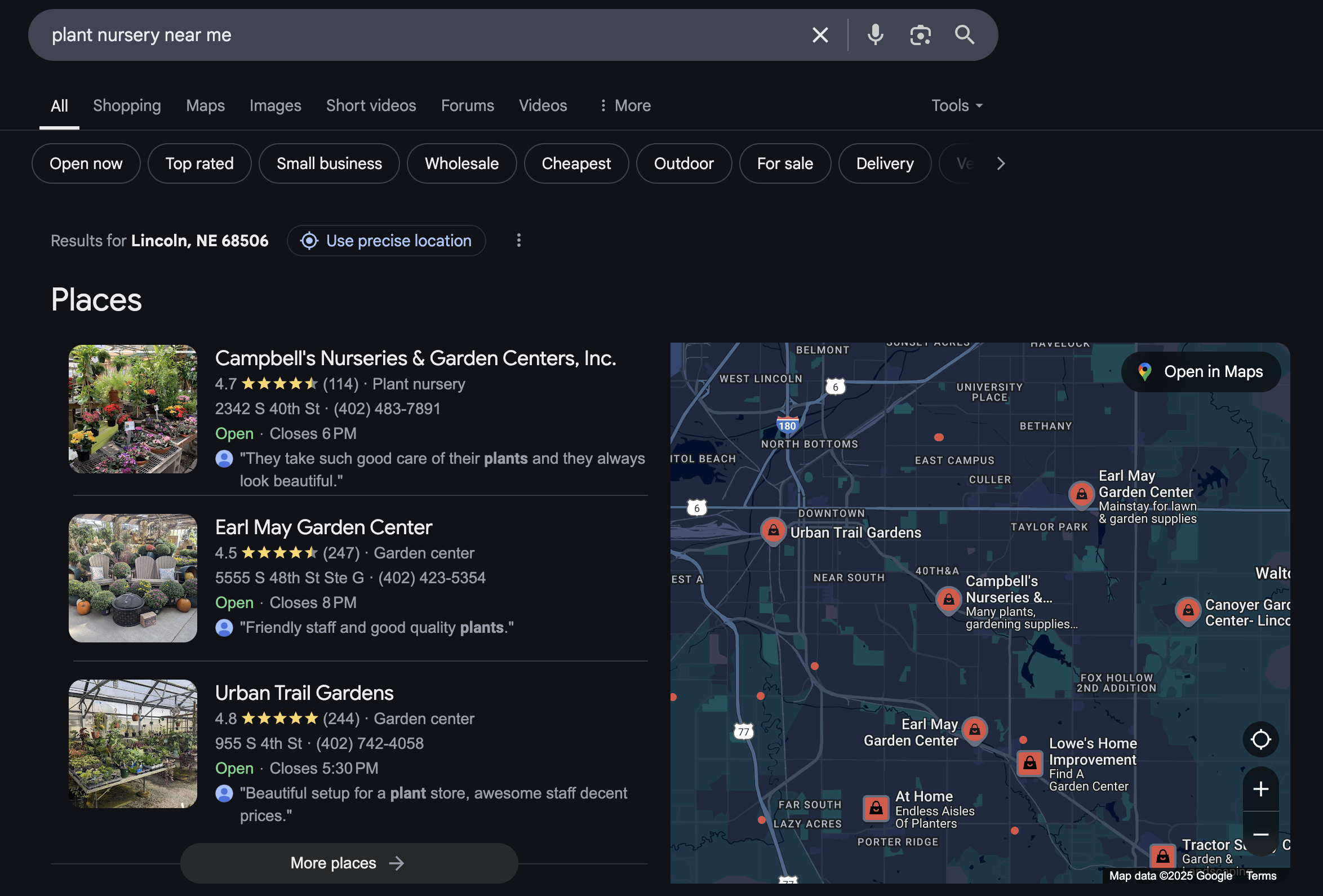Switch to the Forums tab
1323x896 pixels.
[467, 106]
